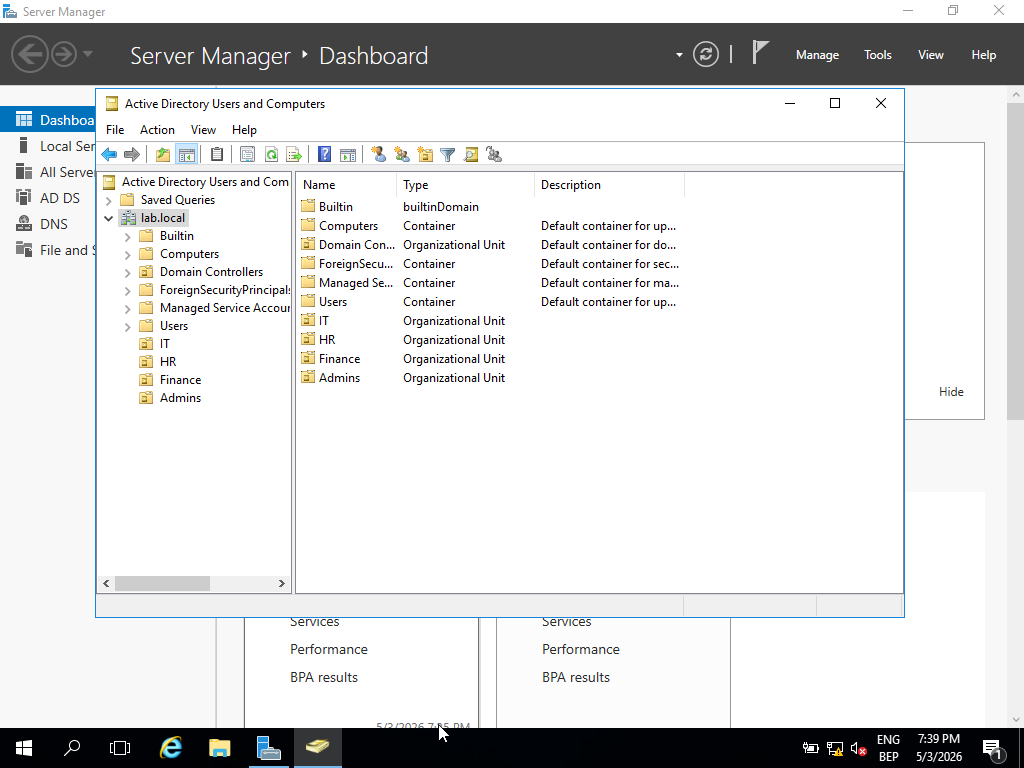This screenshot has height=768, width=1024.
Task: Expand the Users container node
Action: [x=128, y=327]
